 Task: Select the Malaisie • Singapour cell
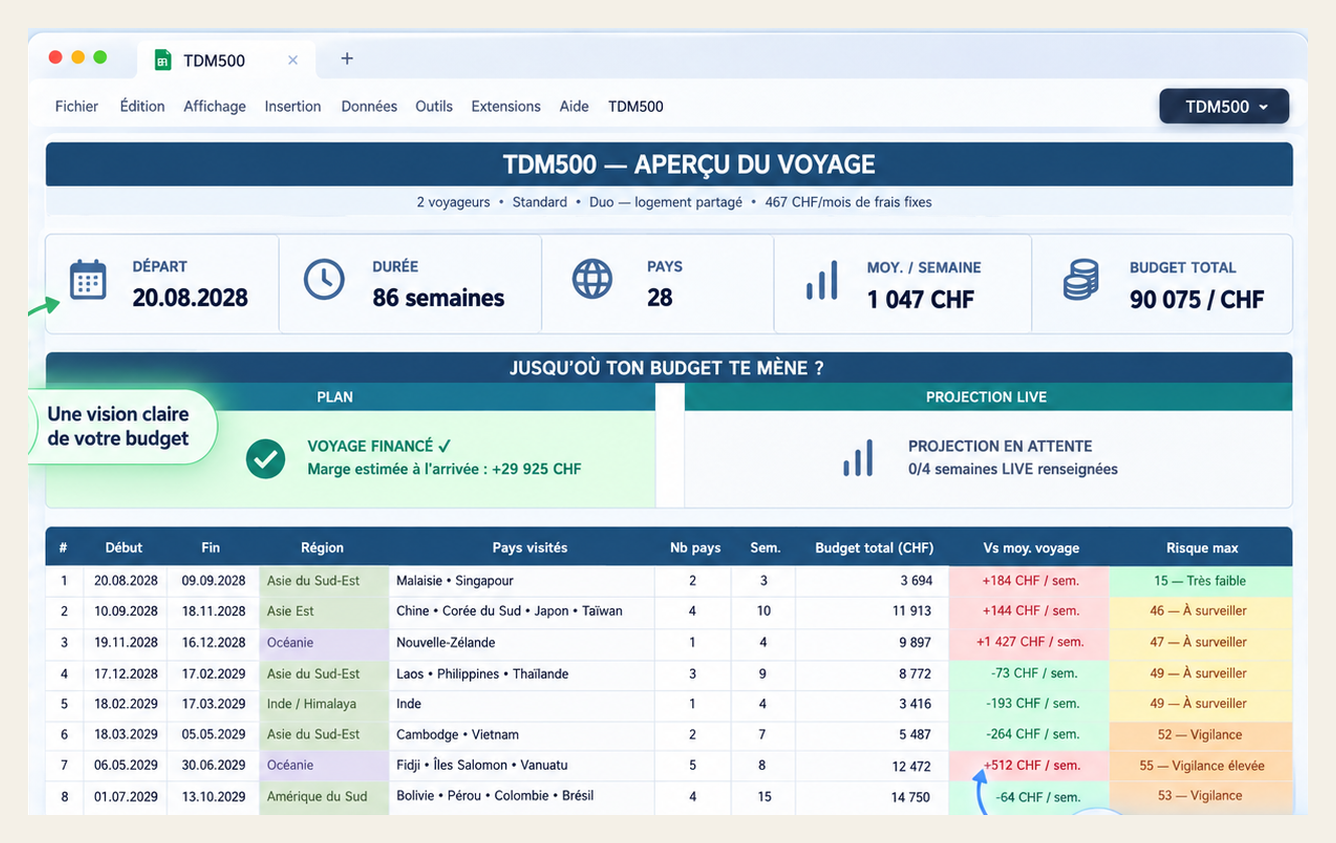tap(522, 581)
